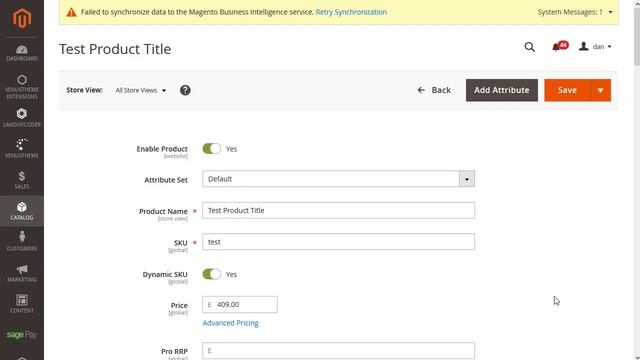
Task: Expand System Messages dropdown
Action: tap(575, 12)
